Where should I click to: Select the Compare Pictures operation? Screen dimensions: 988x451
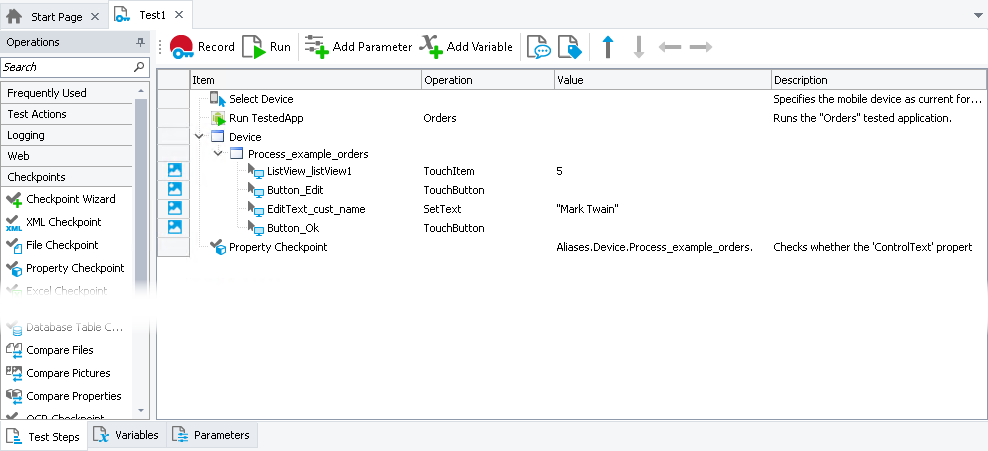point(58,374)
